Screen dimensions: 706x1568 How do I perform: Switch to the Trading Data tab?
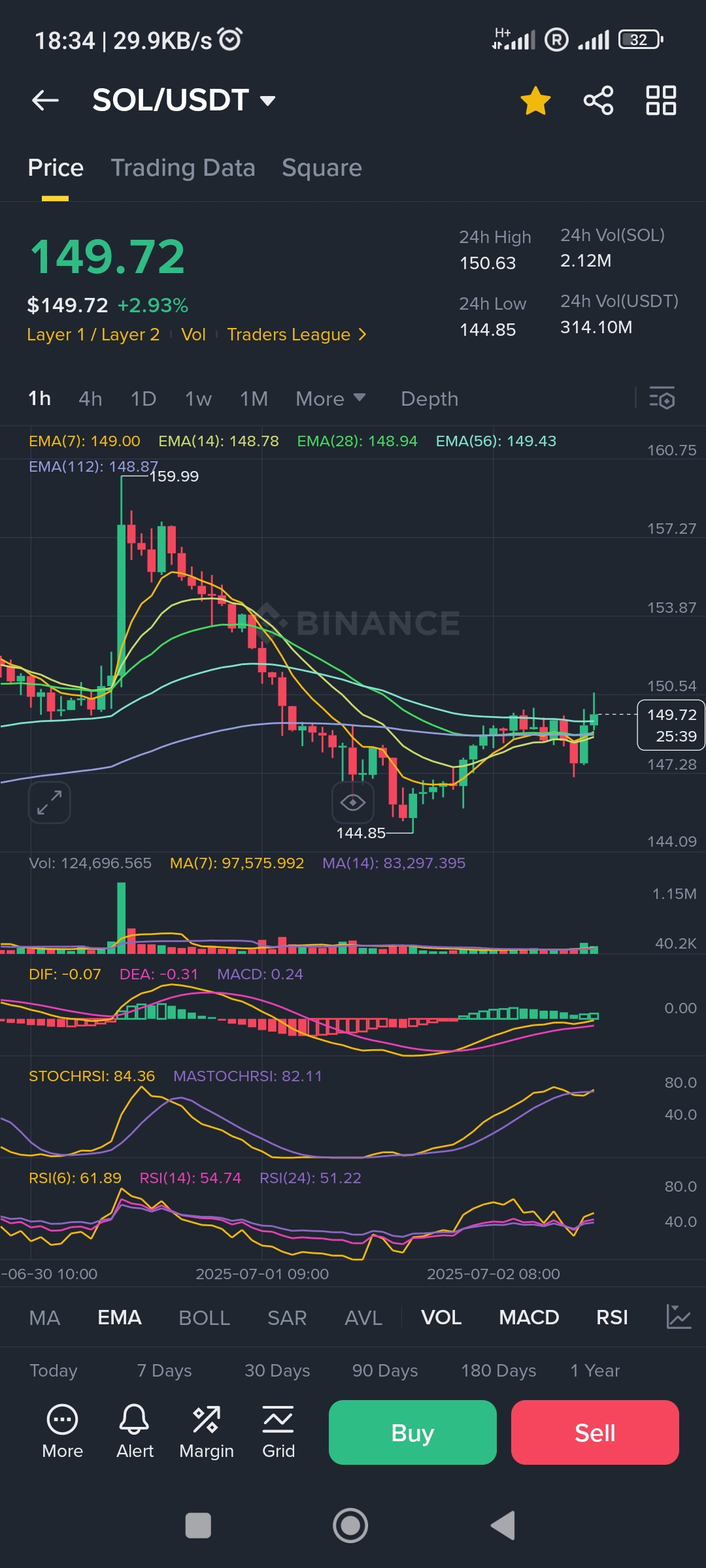(x=183, y=168)
